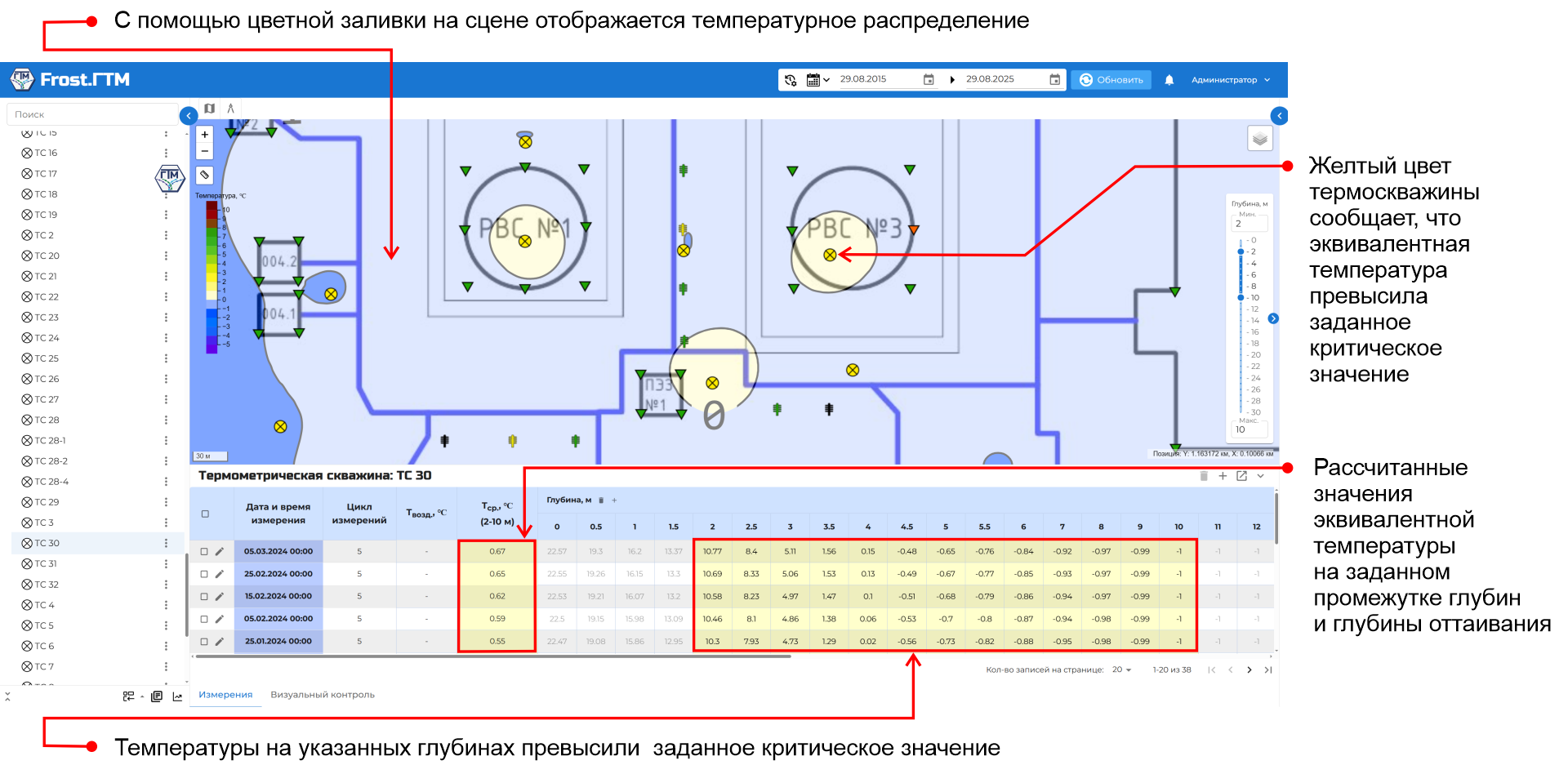Click the map zoom in plus button
1568x774 pixels.
[205, 135]
